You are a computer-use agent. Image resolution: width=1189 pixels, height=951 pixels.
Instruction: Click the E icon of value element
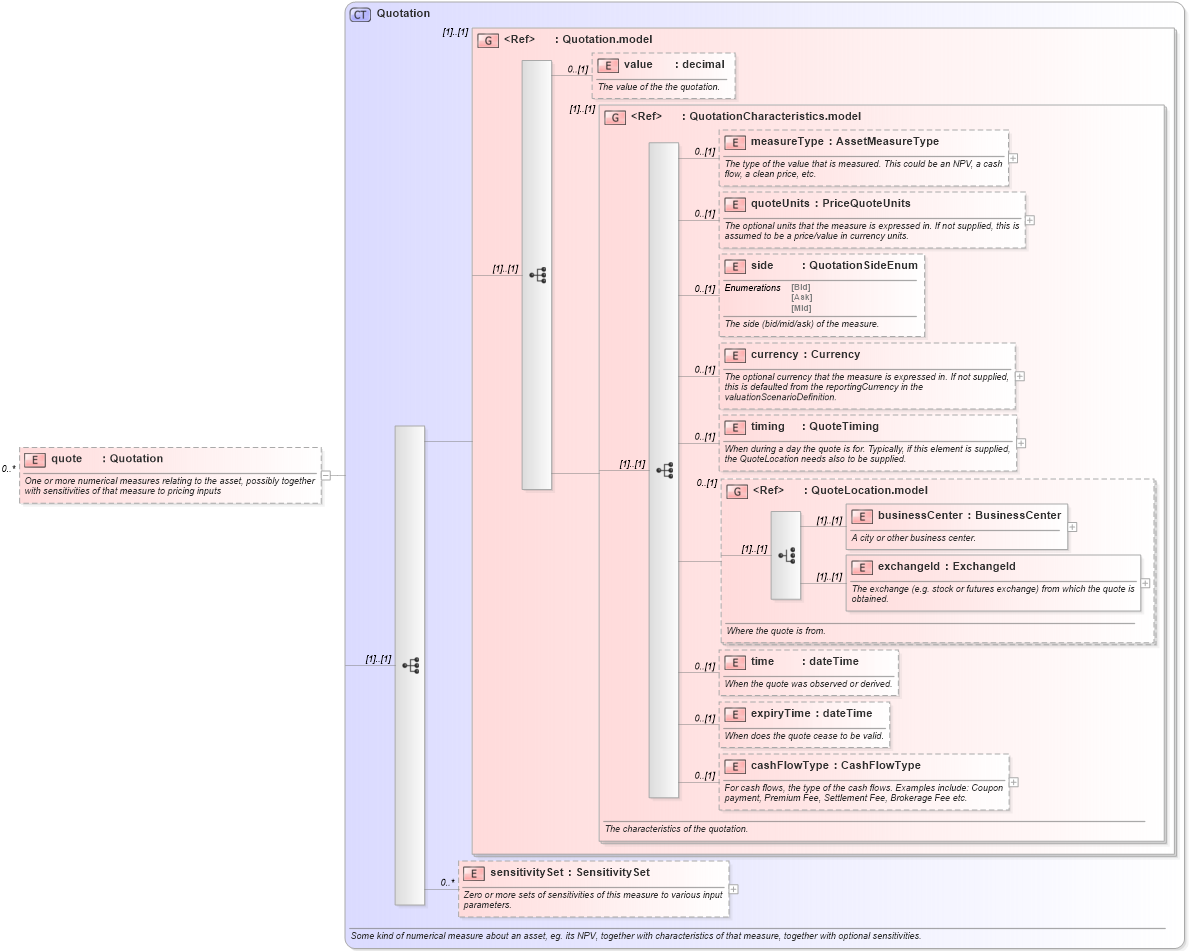(x=608, y=65)
